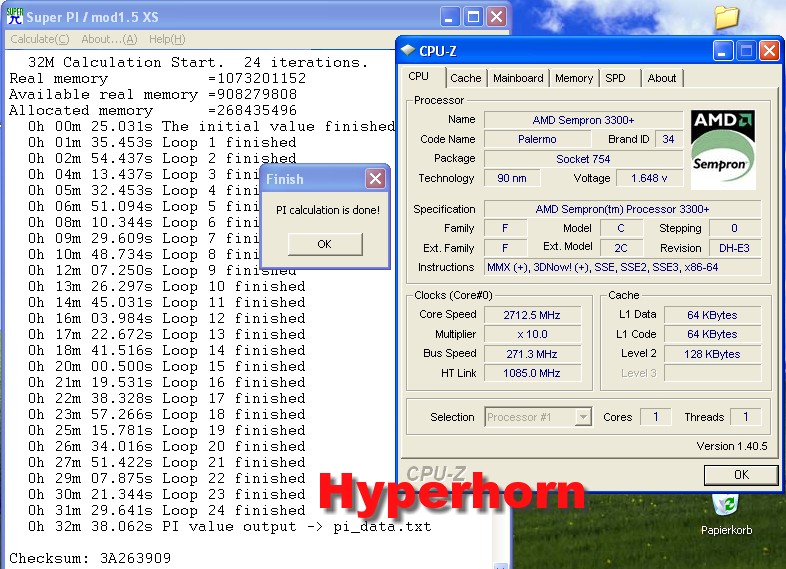This screenshot has width=786, height=569.
Task: Click the 'Checksum: 3A263909' line
Action: click(x=90, y=558)
